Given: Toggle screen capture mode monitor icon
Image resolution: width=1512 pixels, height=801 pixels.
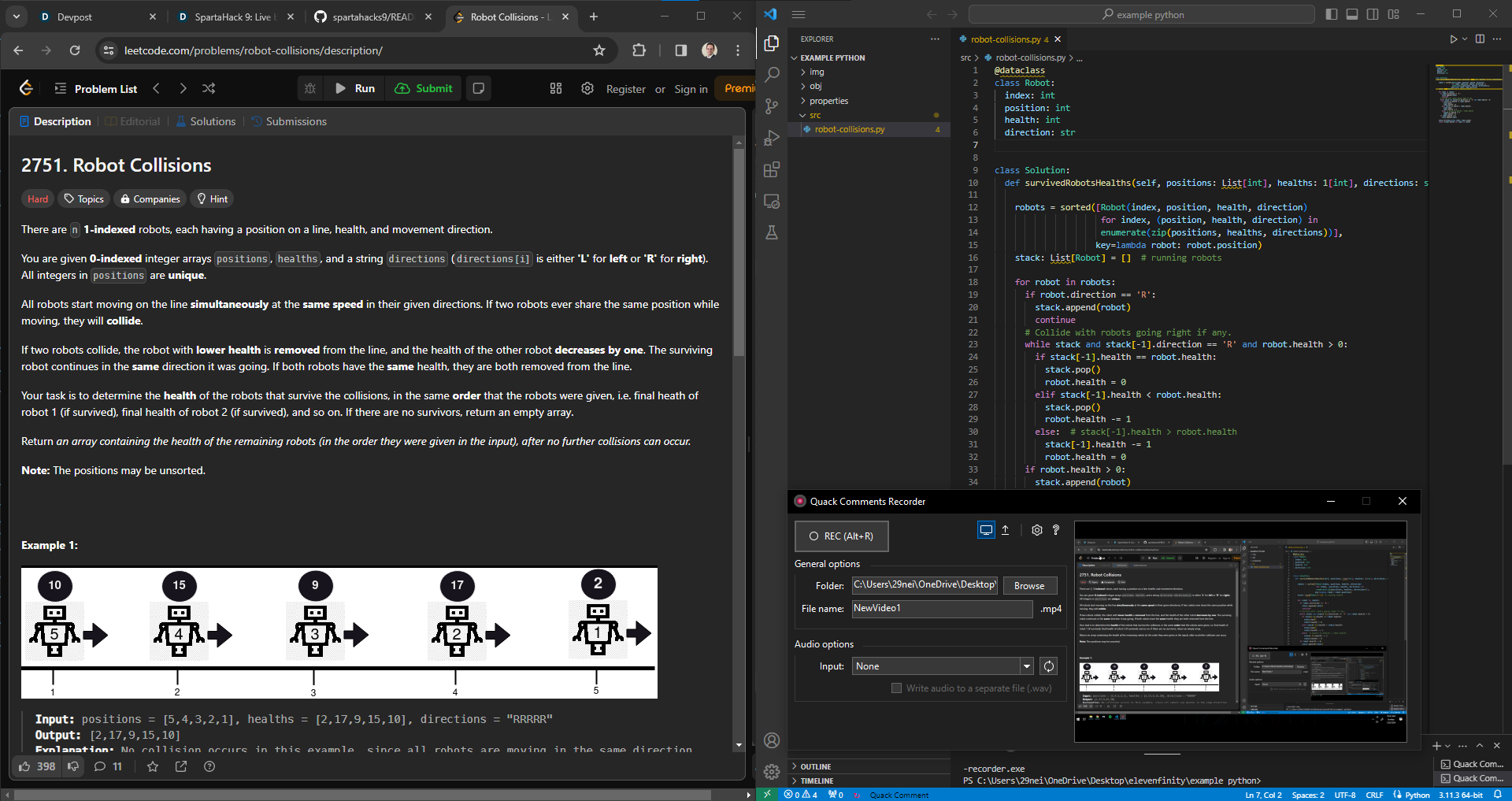Looking at the screenshot, I should [x=986, y=530].
